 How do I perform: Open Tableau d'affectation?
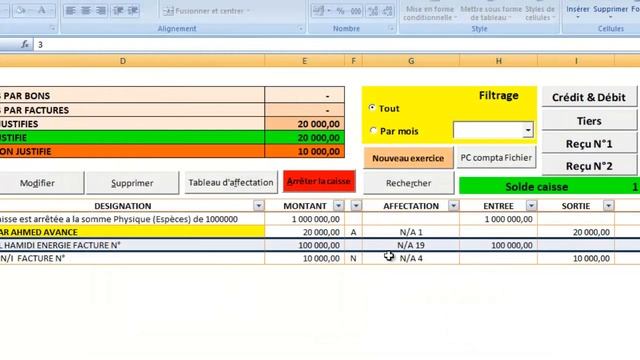231,182
